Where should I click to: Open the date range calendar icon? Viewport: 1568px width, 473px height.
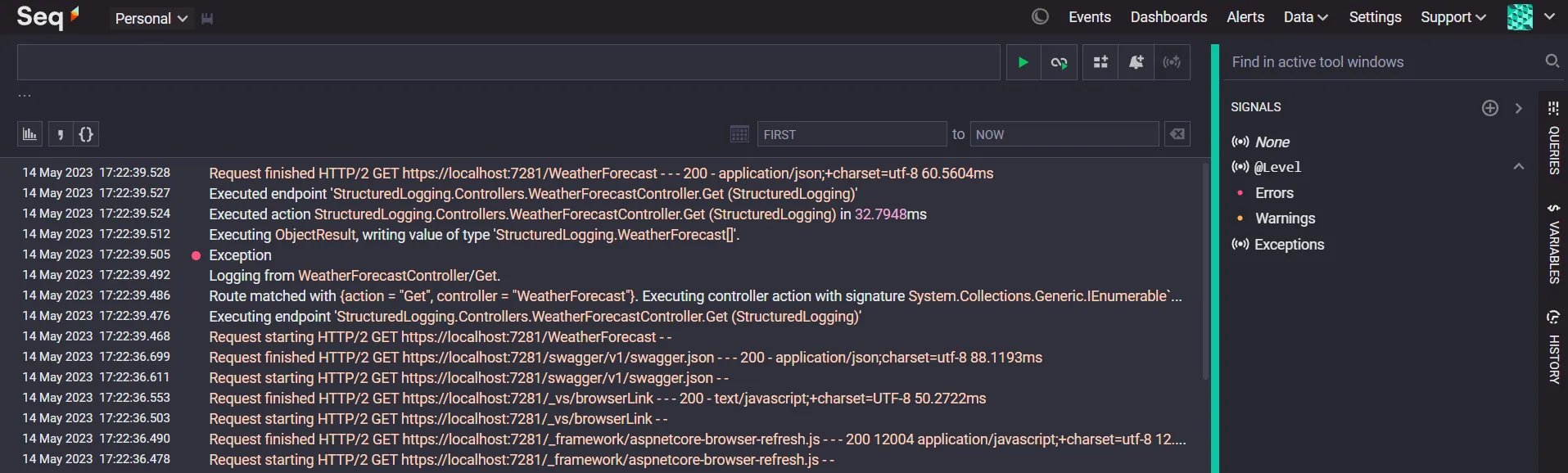pyautogui.click(x=739, y=134)
